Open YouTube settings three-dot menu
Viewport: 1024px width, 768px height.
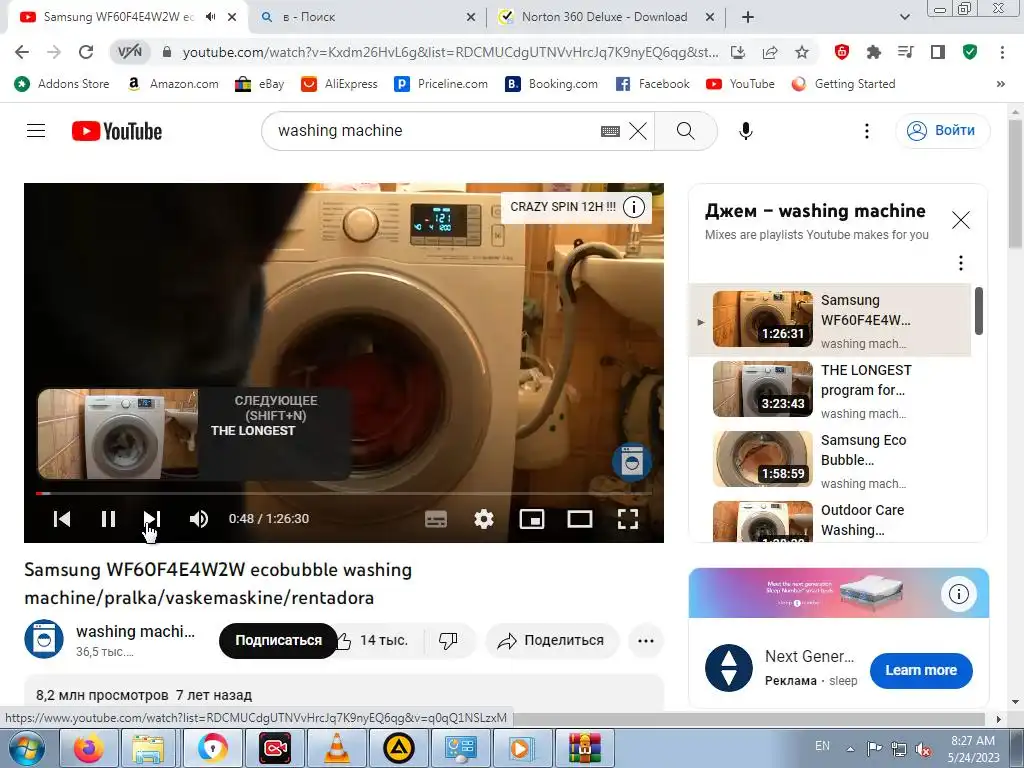(867, 131)
